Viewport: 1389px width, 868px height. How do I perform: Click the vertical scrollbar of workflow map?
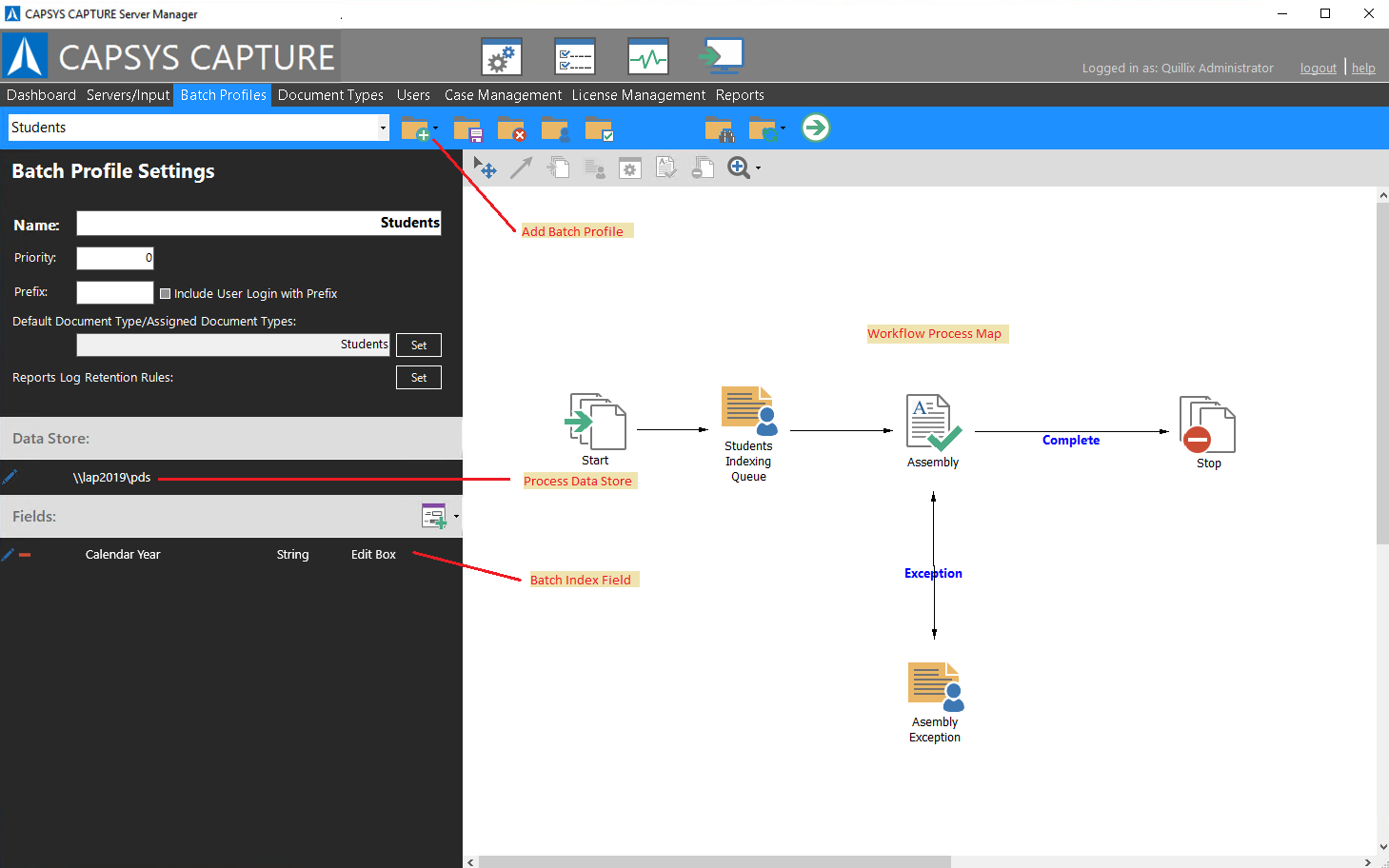pos(1382,373)
